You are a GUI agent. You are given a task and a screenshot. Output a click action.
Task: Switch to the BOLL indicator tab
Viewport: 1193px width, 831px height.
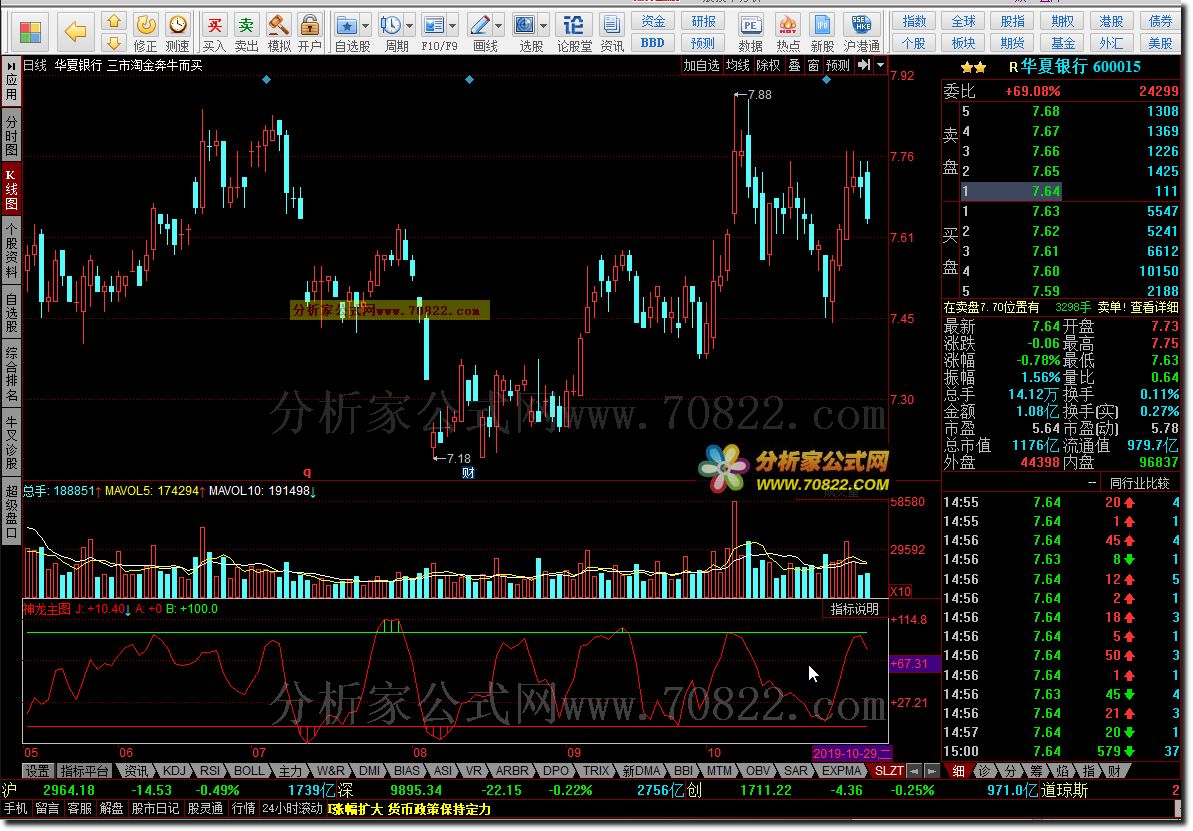[x=249, y=770]
